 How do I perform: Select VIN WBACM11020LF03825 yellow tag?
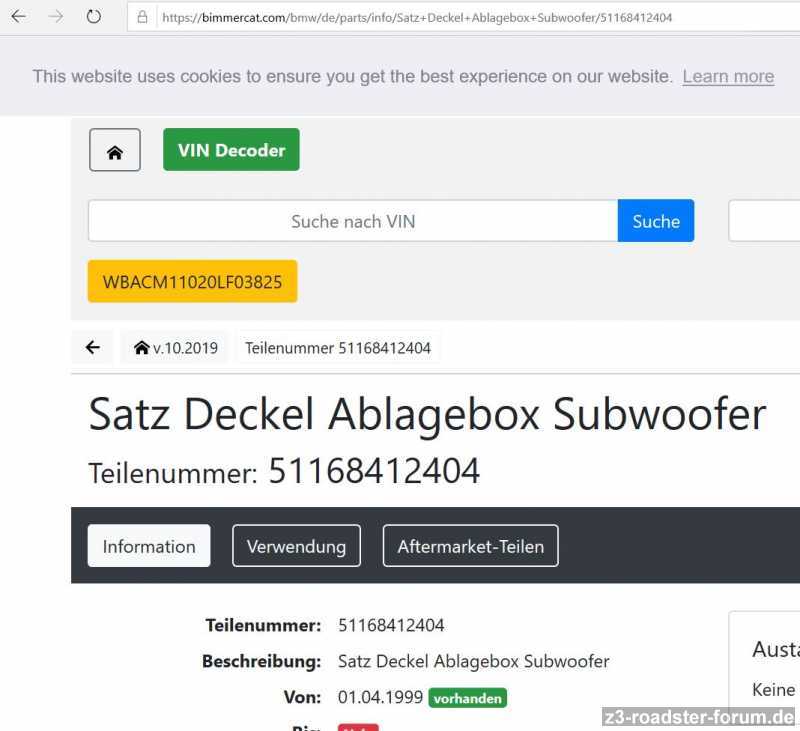tap(192, 282)
